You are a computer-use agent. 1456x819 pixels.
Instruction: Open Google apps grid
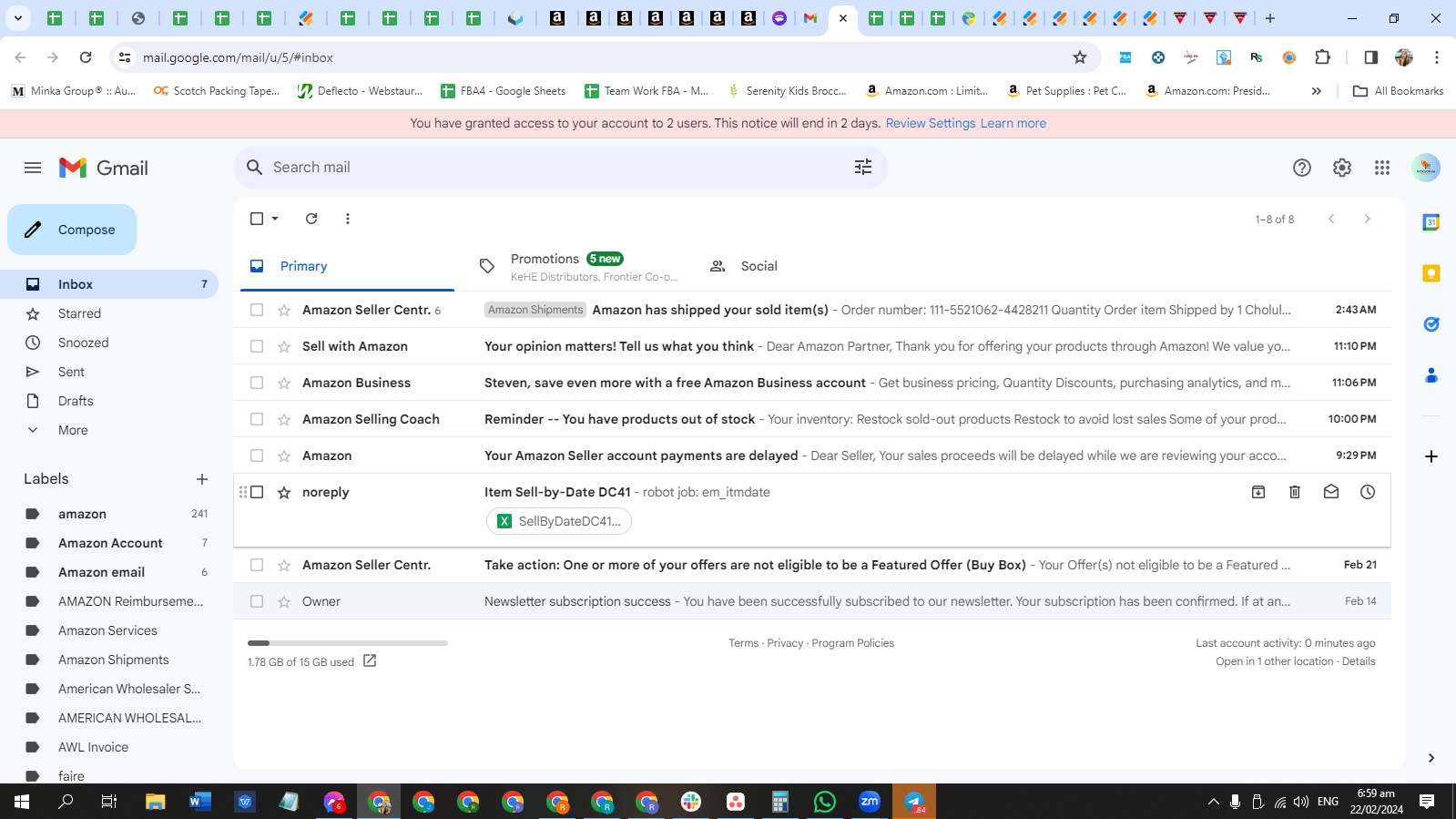point(1382,168)
